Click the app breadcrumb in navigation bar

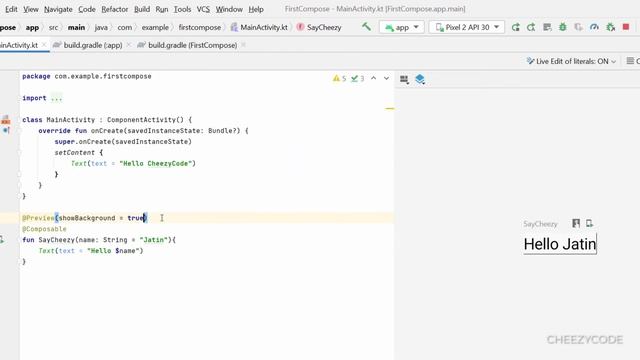32,27
